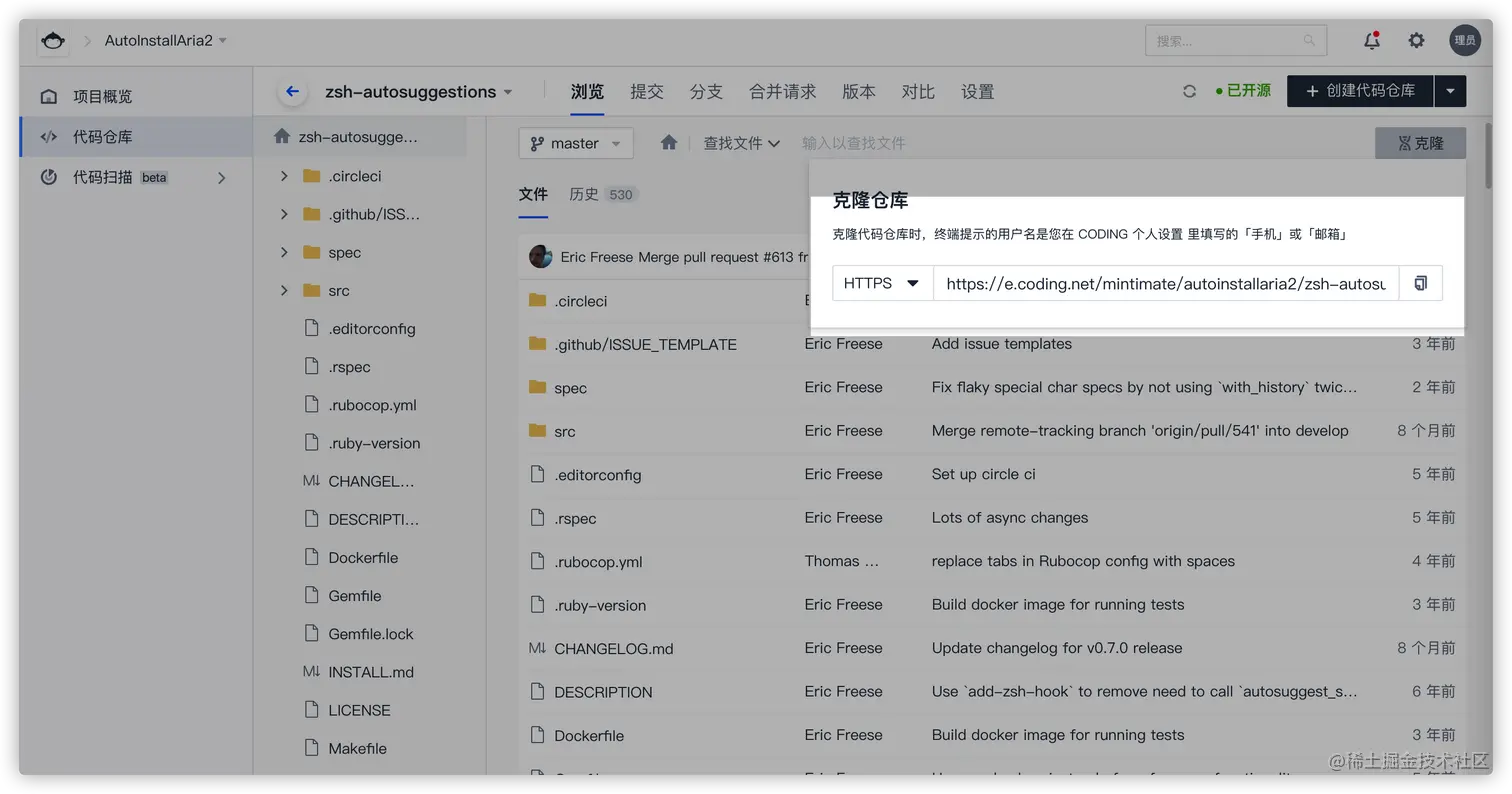
Task: Click the 创建代码仓库 button
Action: click(x=1360, y=91)
